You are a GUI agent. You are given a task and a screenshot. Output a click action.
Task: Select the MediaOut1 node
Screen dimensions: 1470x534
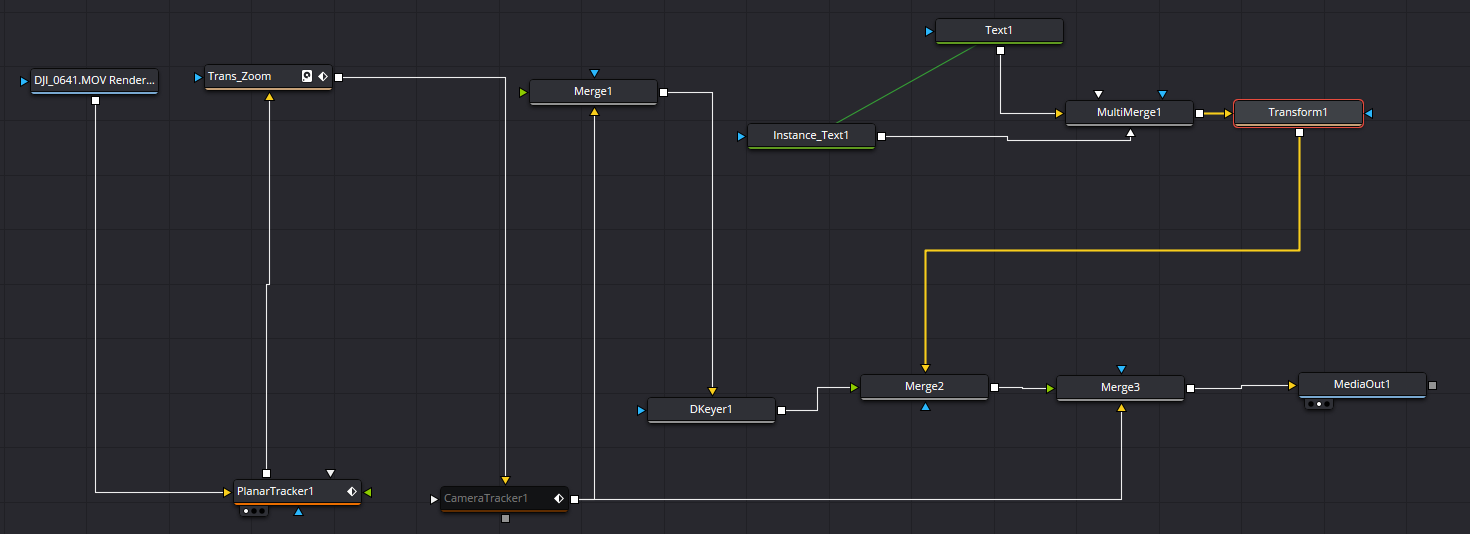1362,384
